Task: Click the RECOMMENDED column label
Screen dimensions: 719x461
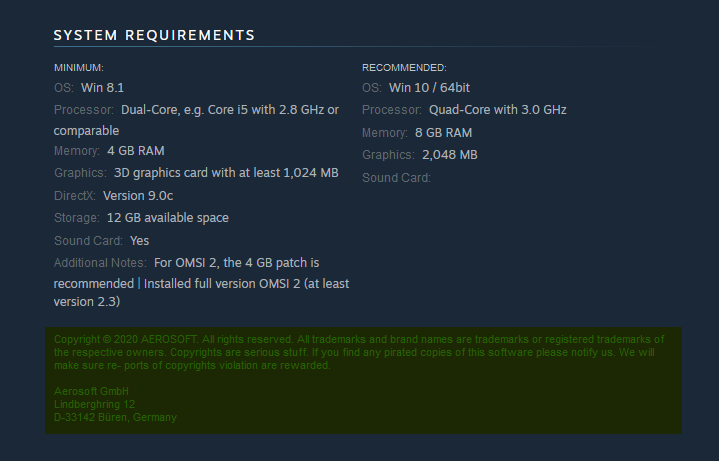Action: coord(404,68)
